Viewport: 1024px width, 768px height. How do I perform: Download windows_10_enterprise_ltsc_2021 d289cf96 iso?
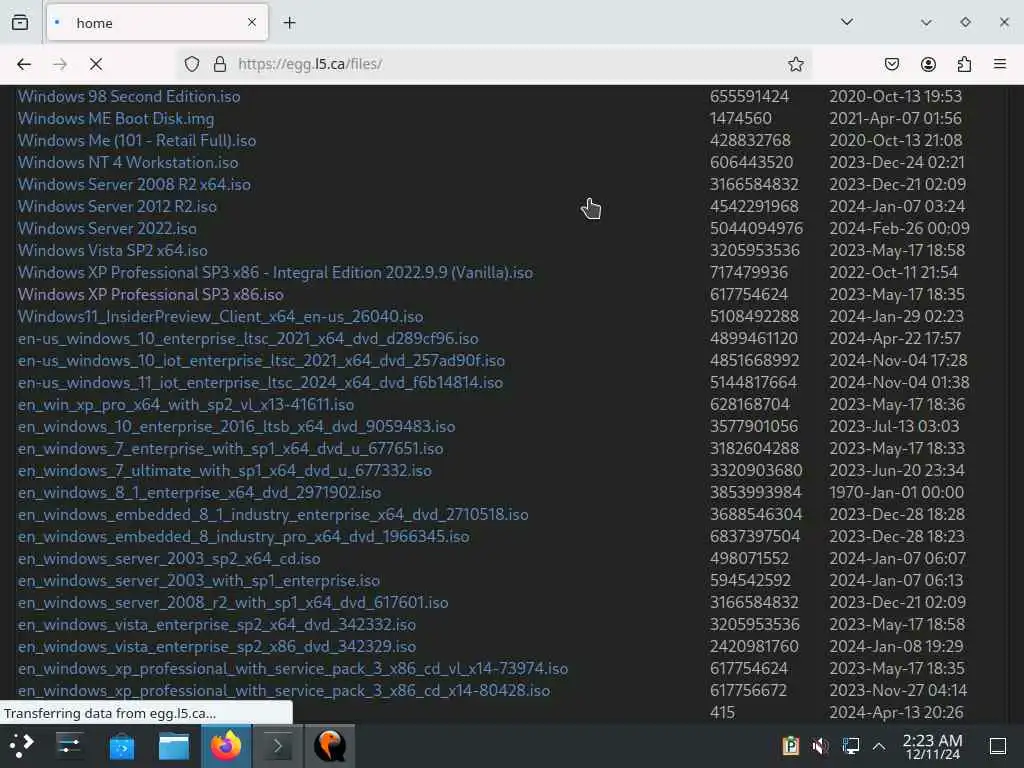coord(248,338)
